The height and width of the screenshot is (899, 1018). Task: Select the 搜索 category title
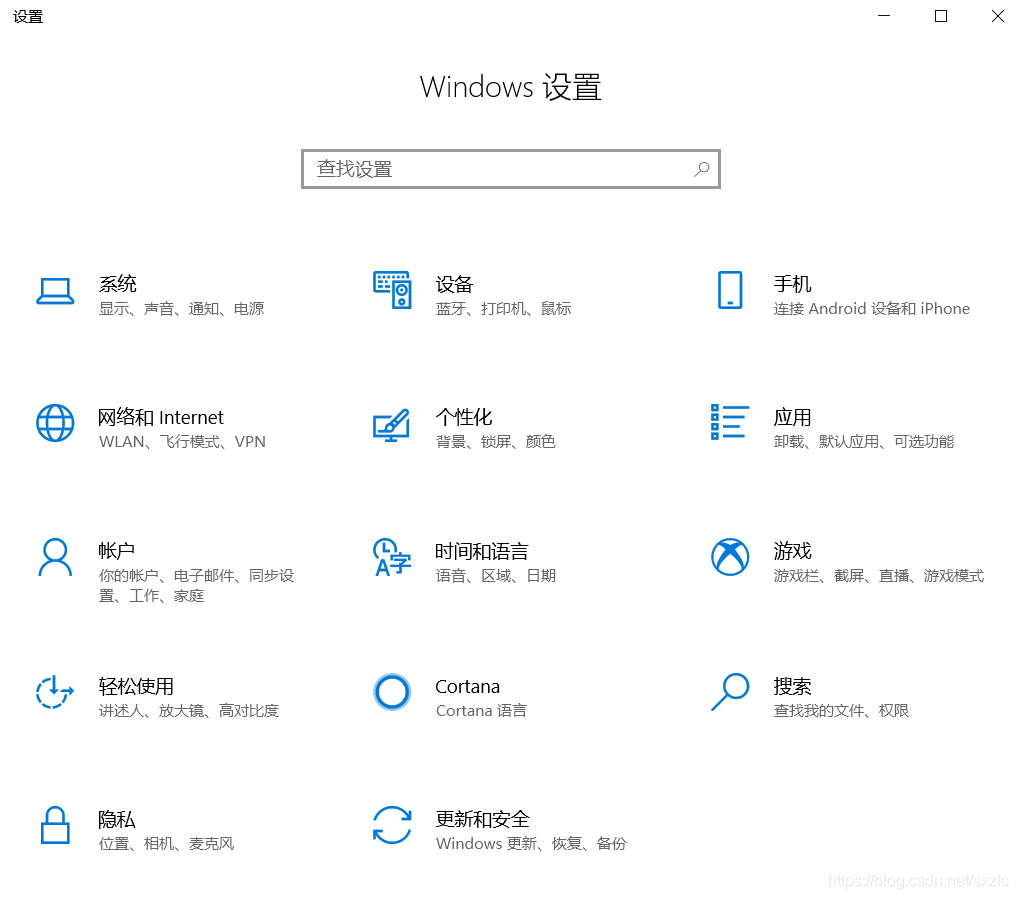pos(792,686)
